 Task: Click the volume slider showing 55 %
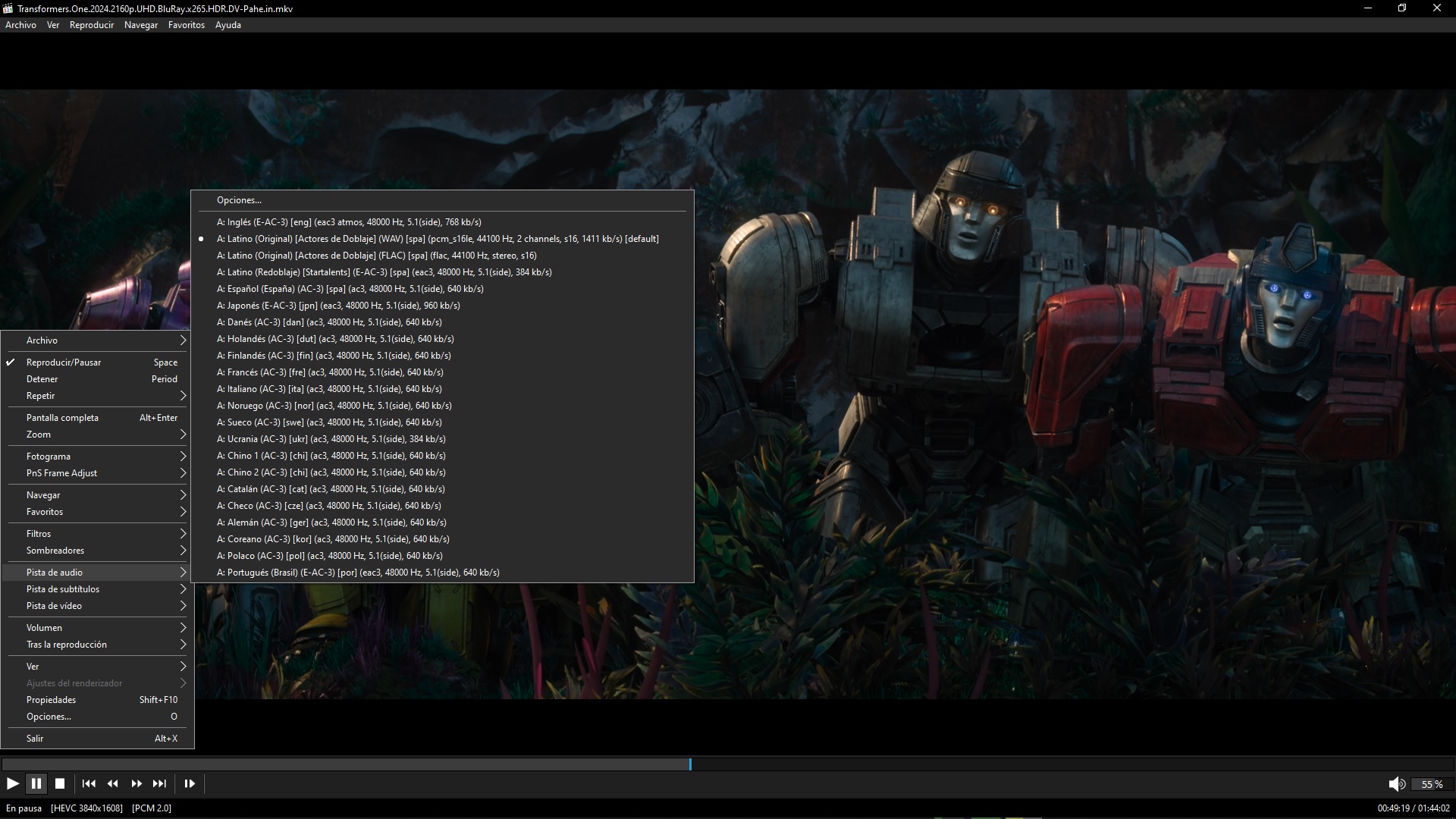click(x=1432, y=784)
